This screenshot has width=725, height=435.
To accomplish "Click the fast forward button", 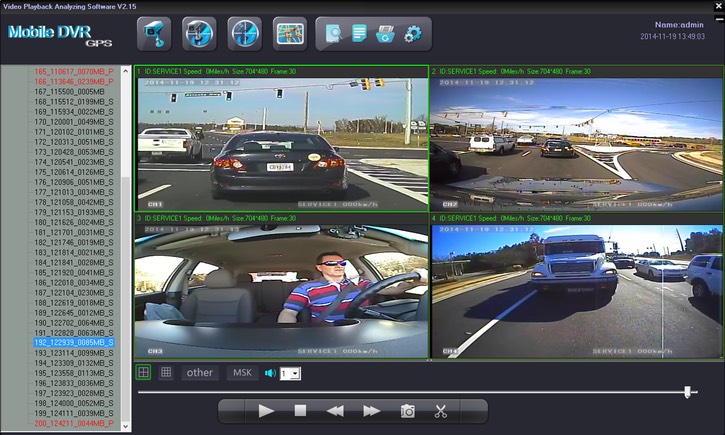I will coord(371,411).
